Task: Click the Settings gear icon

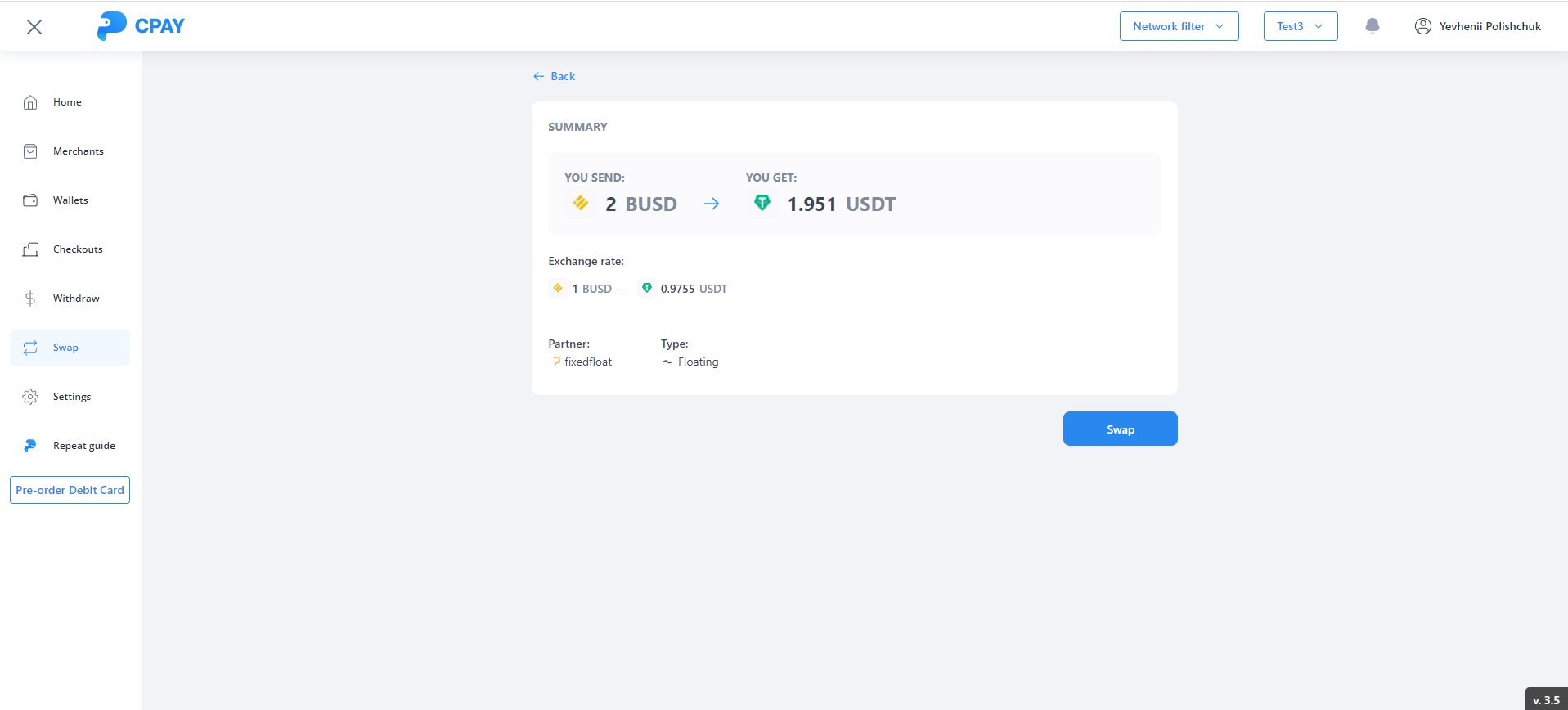Action: pyautogui.click(x=30, y=397)
